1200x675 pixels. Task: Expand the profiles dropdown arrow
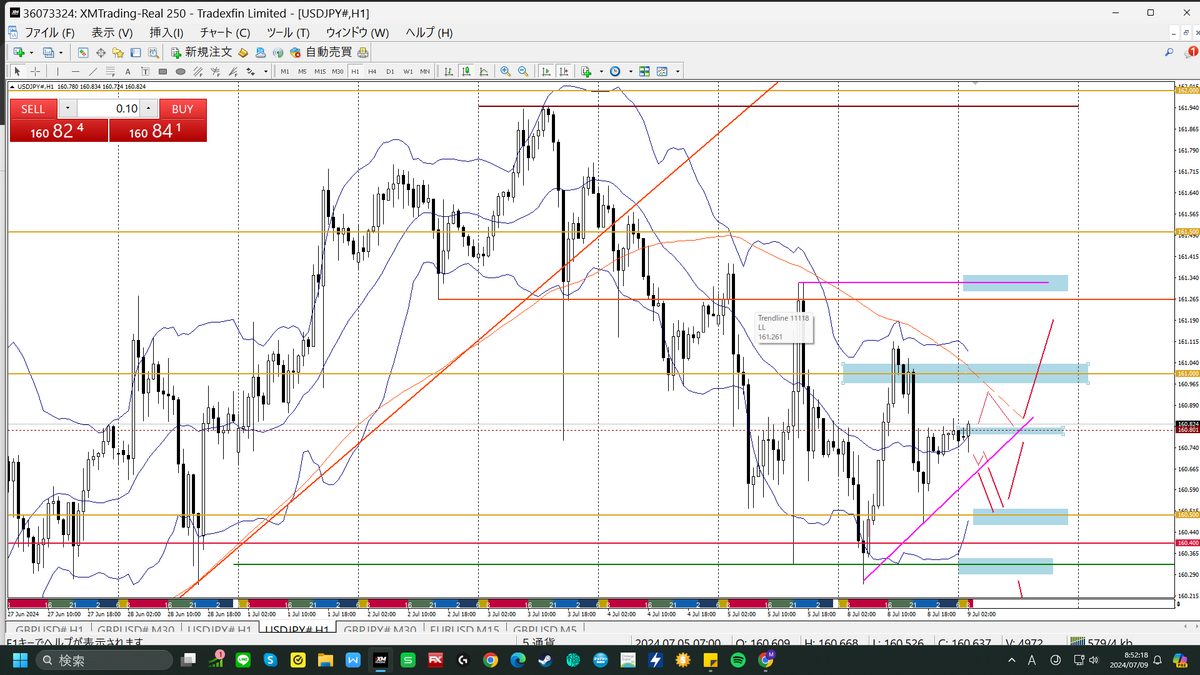tap(61, 52)
